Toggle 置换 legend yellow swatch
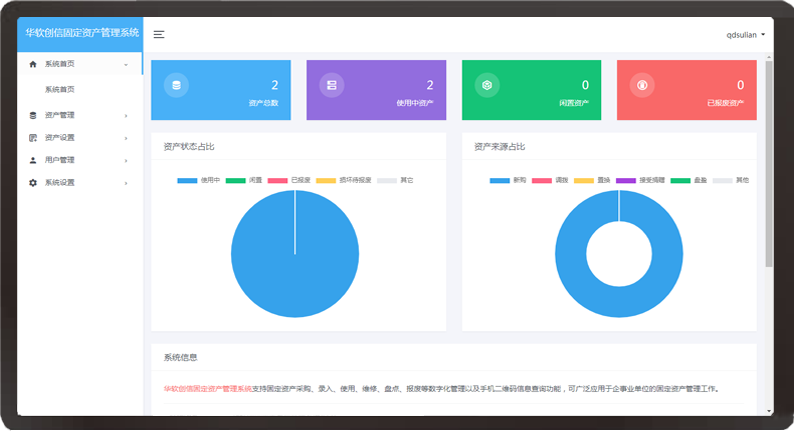Screen dimensions: 794x433 click(584, 180)
